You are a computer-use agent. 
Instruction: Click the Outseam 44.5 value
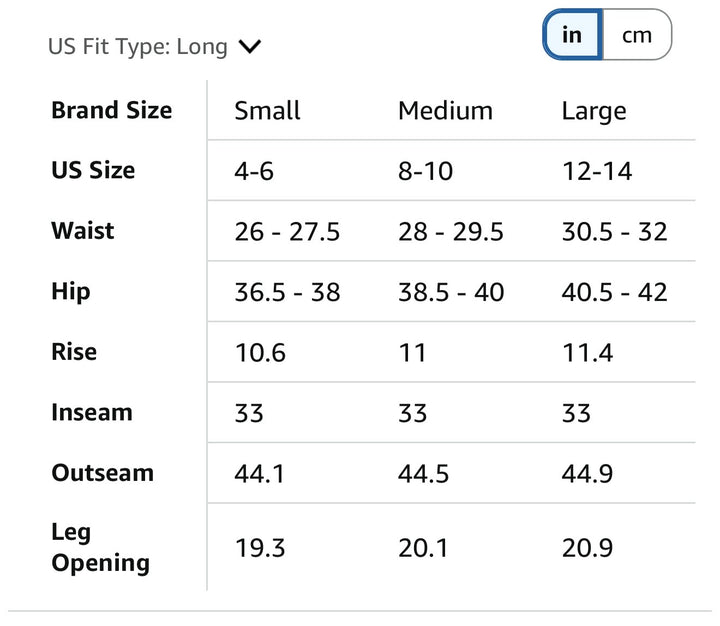423,474
